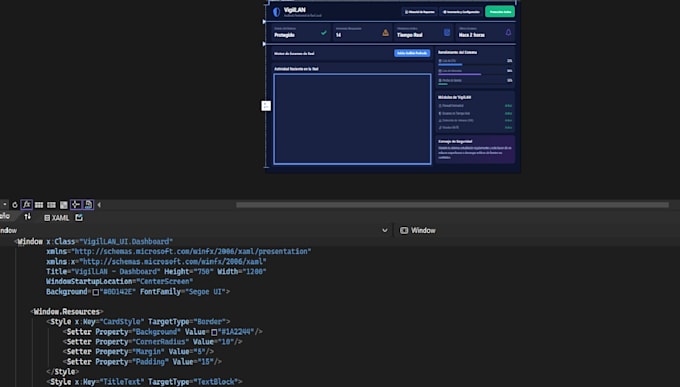This screenshot has height=387, width=680.
Task: Click the Padding Setter line
Action: click(142, 362)
